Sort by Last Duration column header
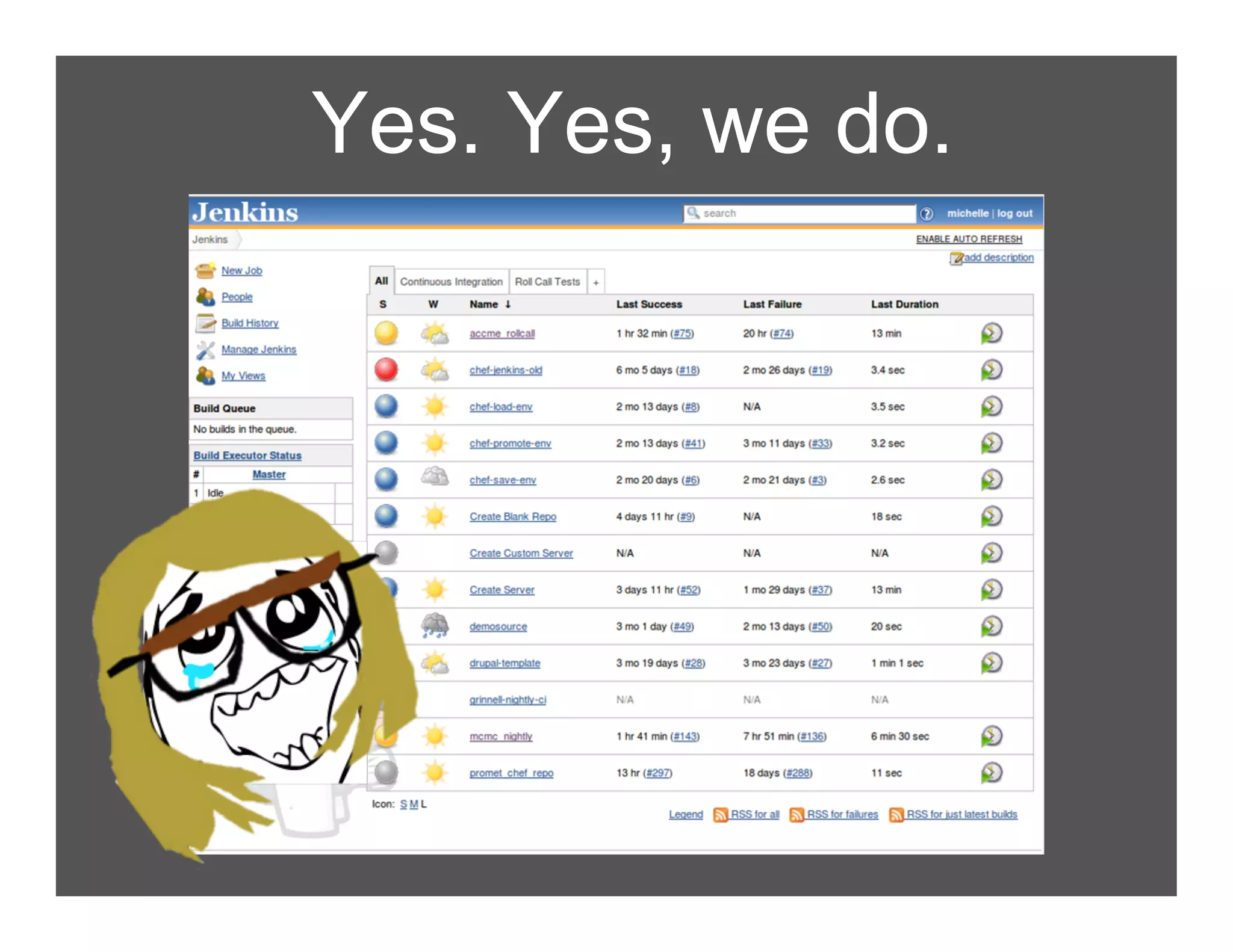Viewport: 1233px width, 952px height. point(904,304)
